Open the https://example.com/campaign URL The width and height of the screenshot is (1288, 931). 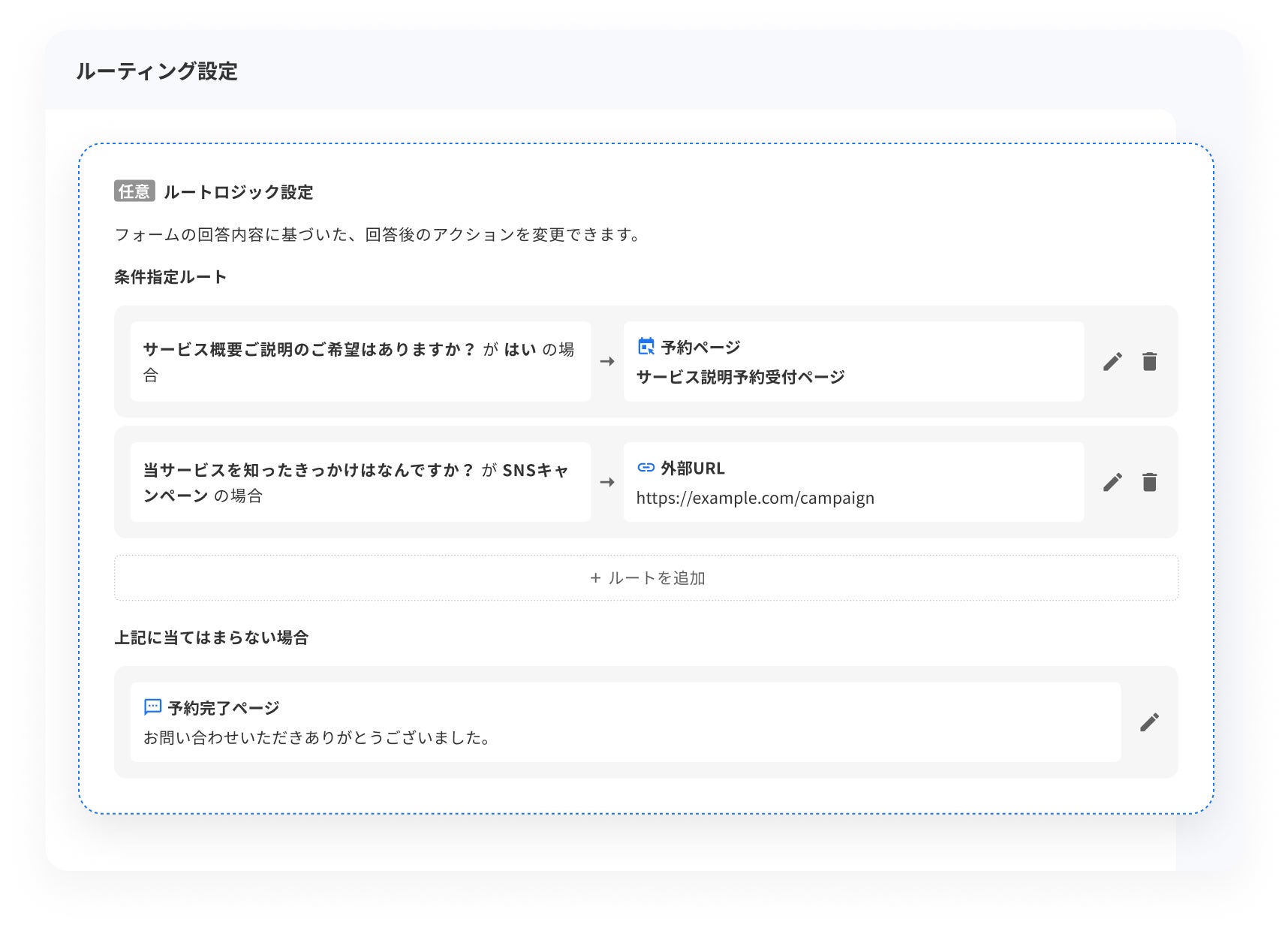pyautogui.click(x=755, y=497)
